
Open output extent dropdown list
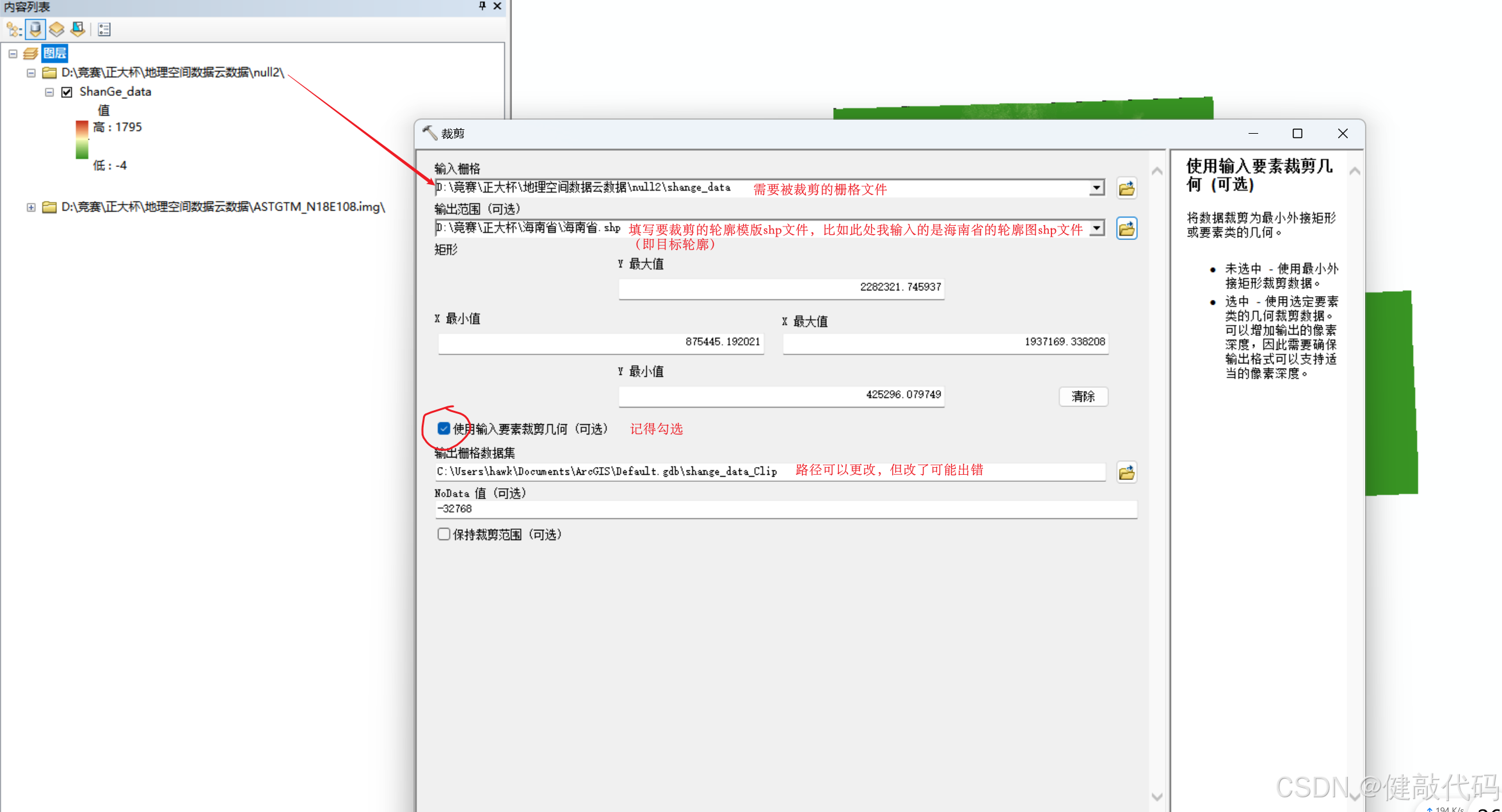tap(1097, 228)
